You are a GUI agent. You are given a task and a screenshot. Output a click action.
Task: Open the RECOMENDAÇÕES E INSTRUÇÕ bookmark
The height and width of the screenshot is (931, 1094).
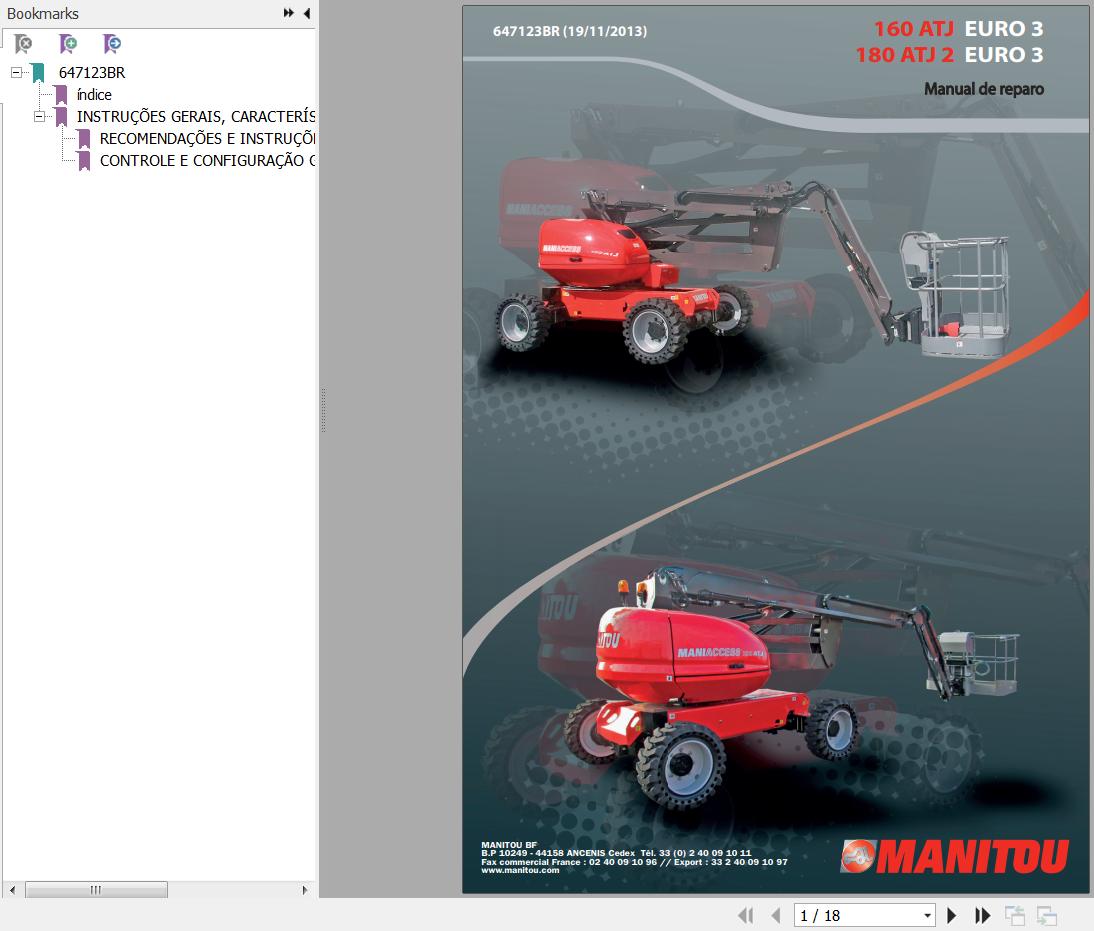[207, 139]
